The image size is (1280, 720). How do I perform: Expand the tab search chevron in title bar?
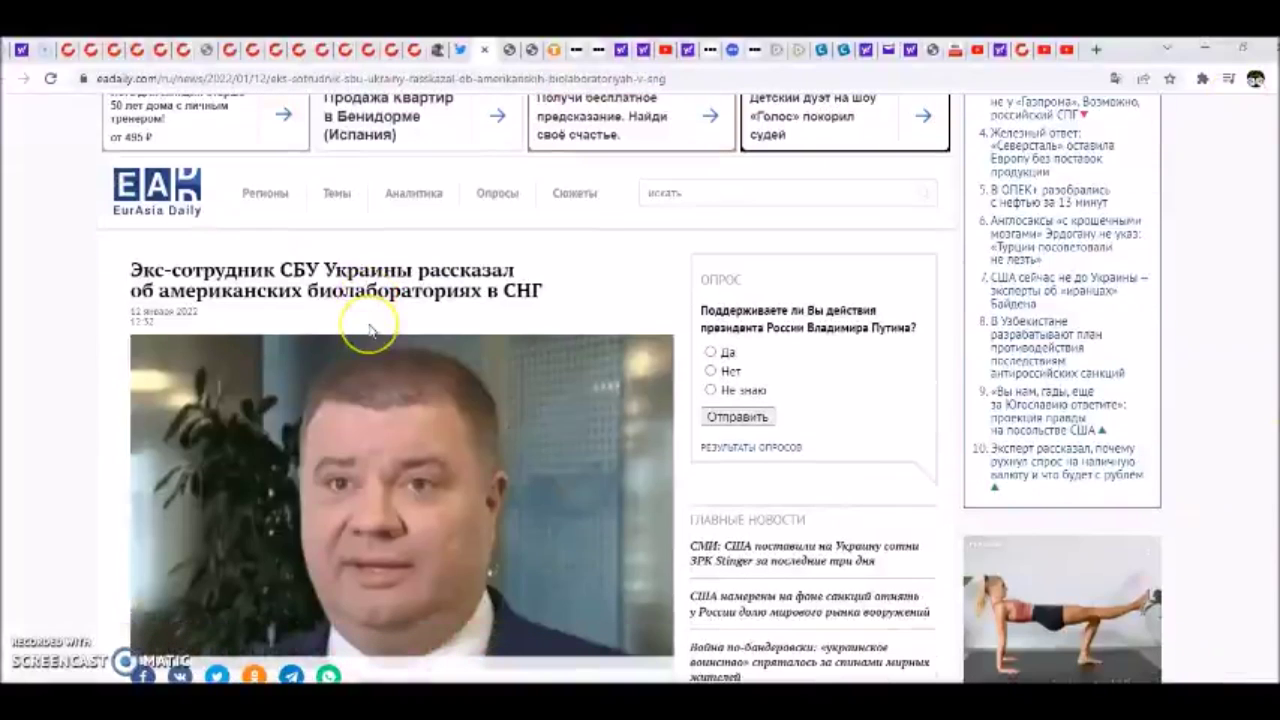point(1166,48)
